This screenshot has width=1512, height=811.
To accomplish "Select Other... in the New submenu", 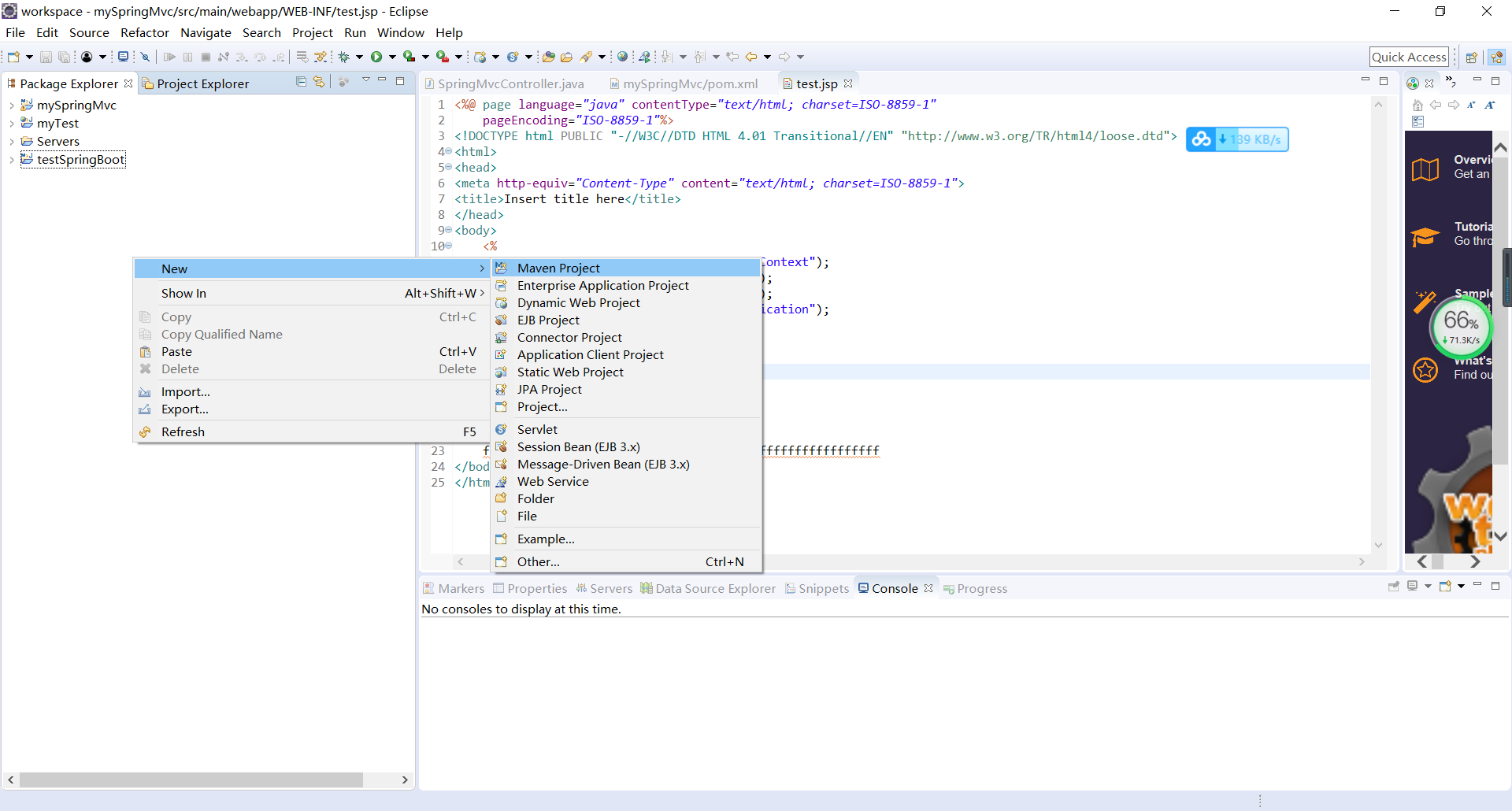I will pyautogui.click(x=626, y=562).
